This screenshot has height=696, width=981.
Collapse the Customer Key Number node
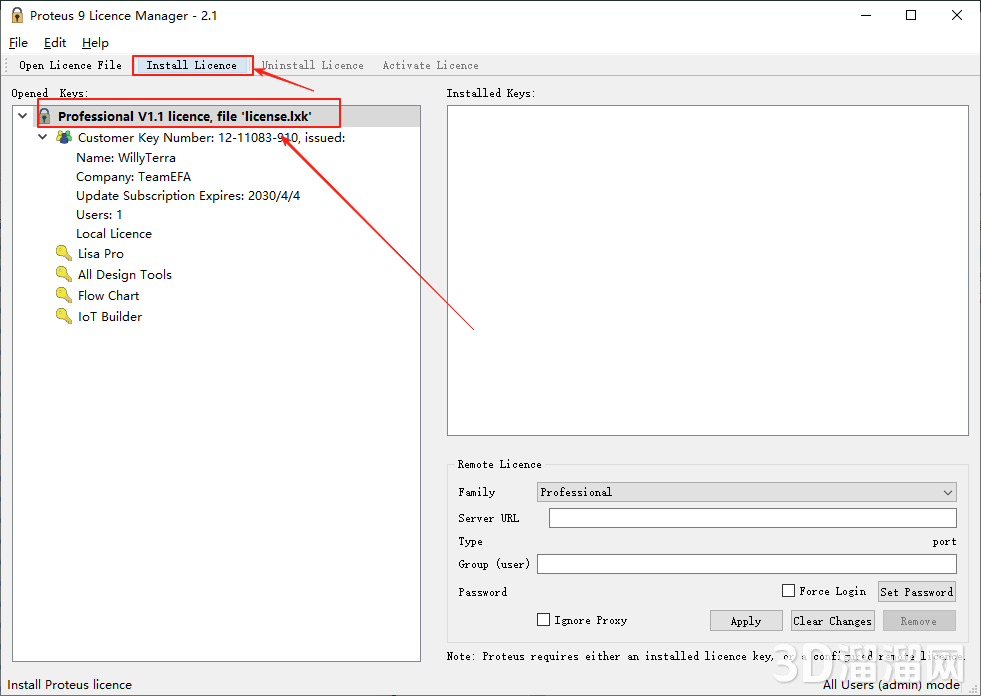[43, 138]
